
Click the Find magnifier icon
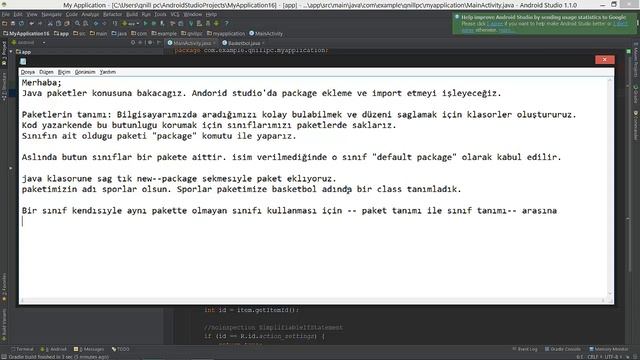coord(78,23)
